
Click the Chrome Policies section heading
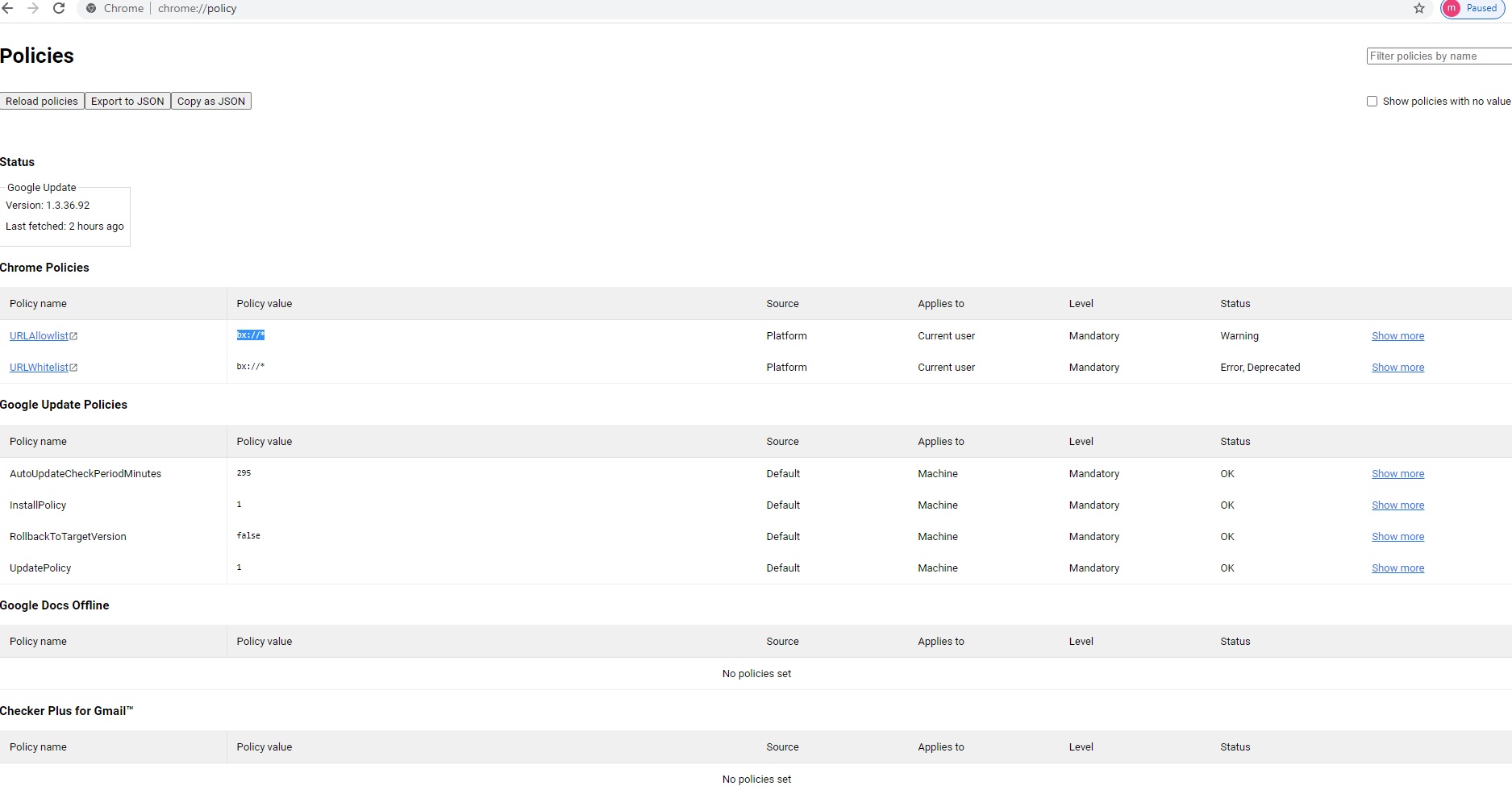click(44, 268)
